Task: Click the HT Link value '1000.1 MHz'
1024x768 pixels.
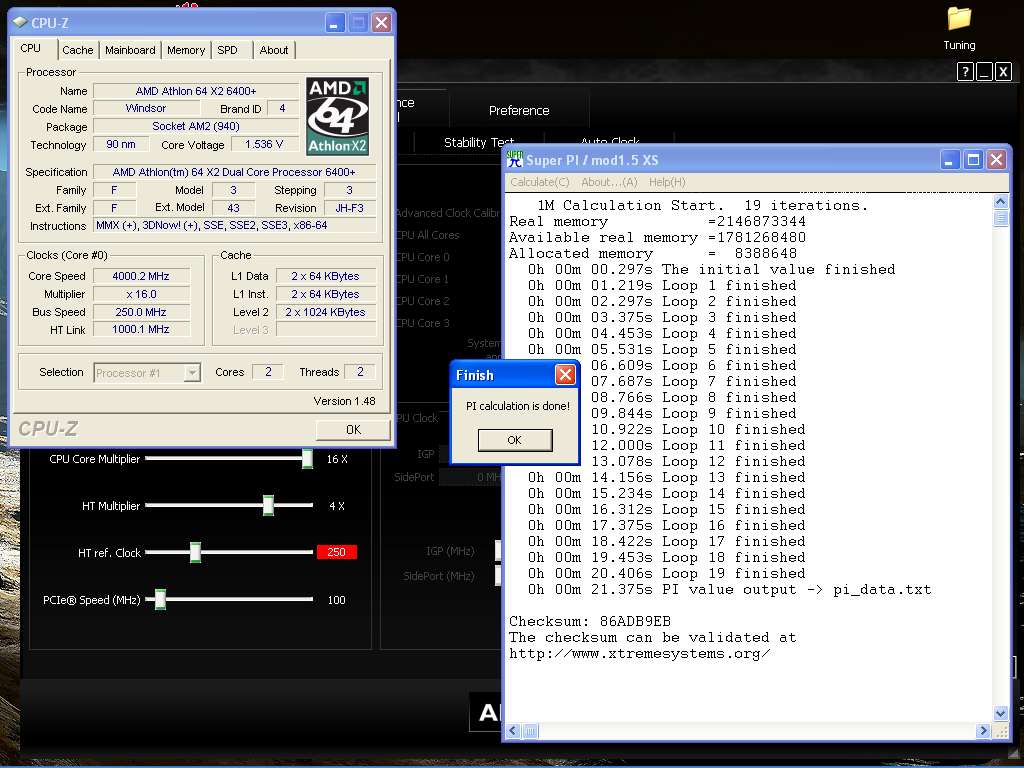Action: [141, 329]
